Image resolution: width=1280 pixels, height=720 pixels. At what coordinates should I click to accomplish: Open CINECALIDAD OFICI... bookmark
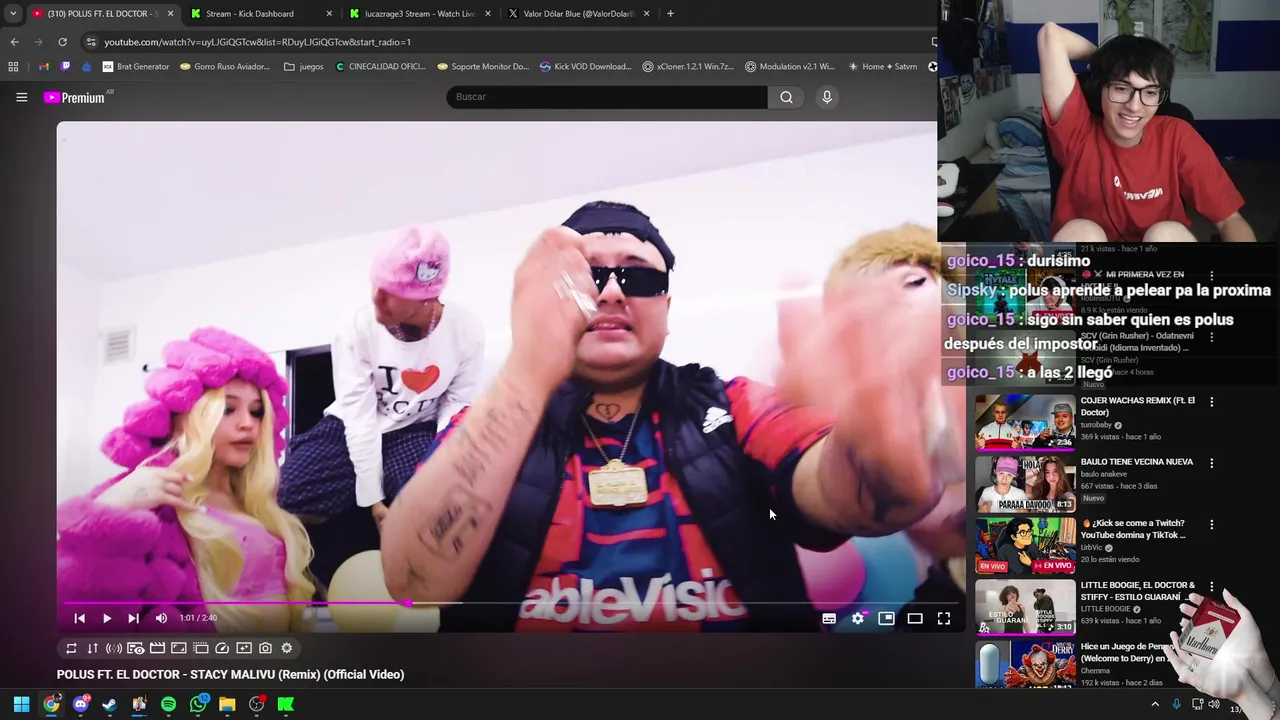click(381, 67)
